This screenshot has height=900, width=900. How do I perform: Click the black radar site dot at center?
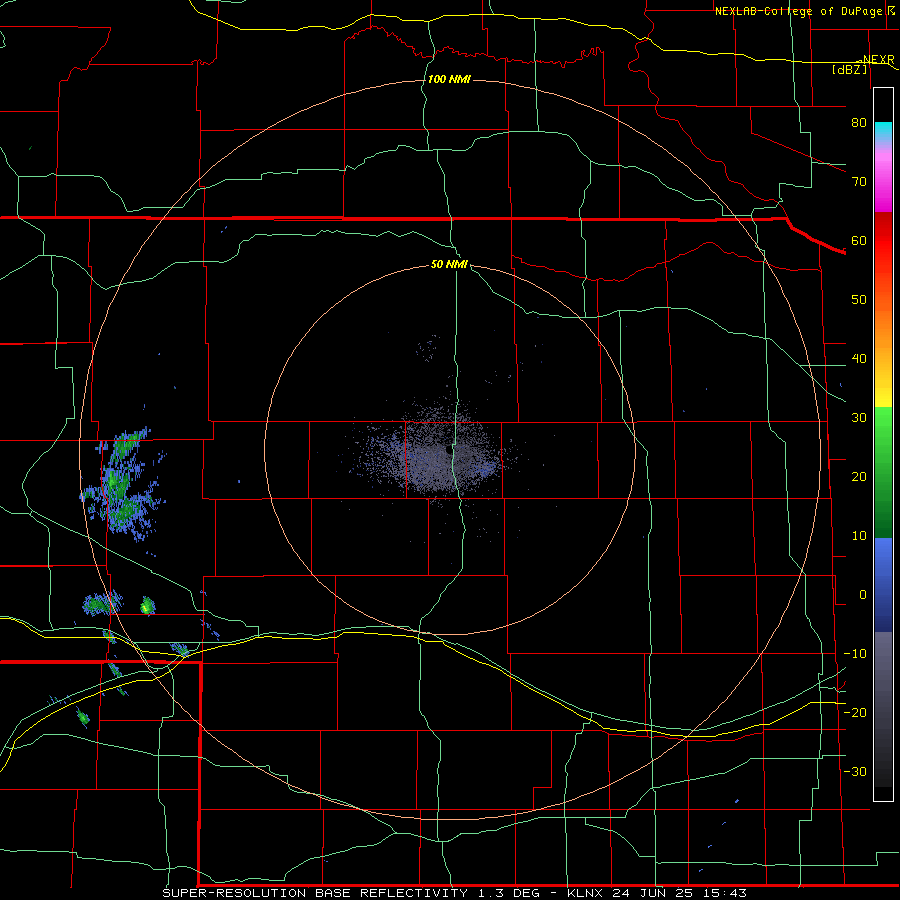pyautogui.click(x=449, y=450)
